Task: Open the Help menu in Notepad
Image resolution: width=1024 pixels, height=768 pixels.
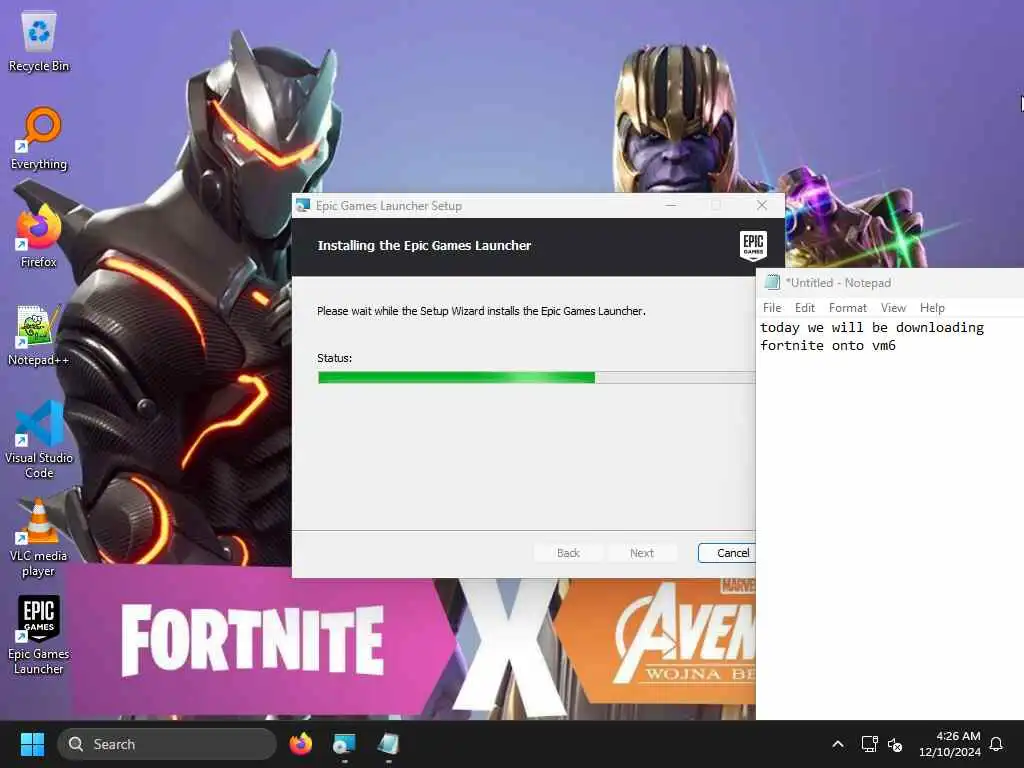Action: (932, 308)
